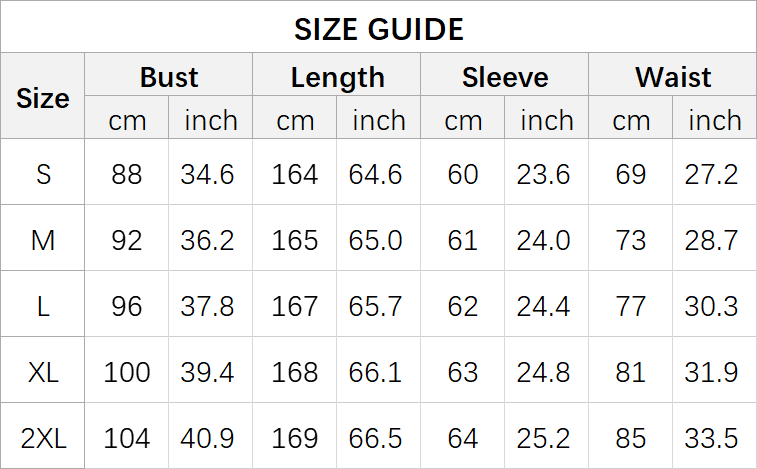The image size is (757, 469).
Task: Click the Sleeve column header
Action: click(505, 77)
